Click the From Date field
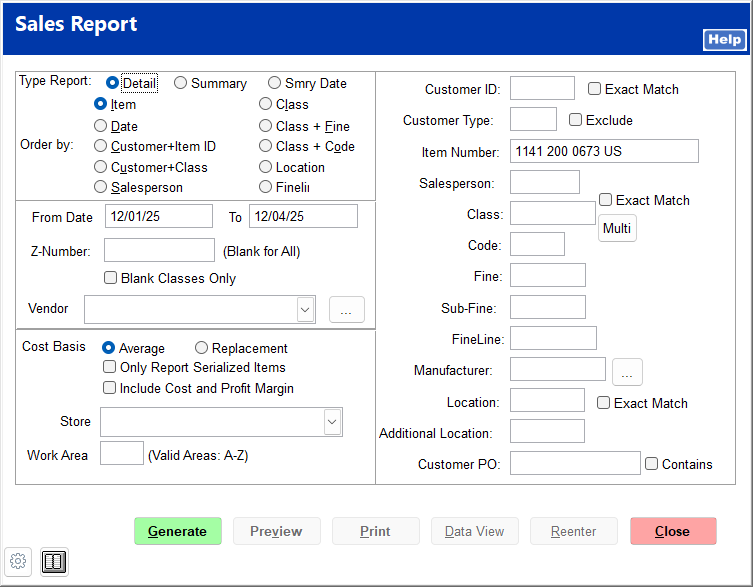The image size is (753, 587). [158, 216]
